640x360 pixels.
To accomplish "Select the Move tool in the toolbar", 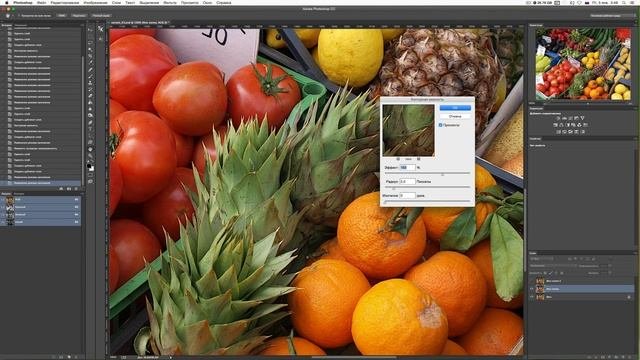I will click(90, 30).
